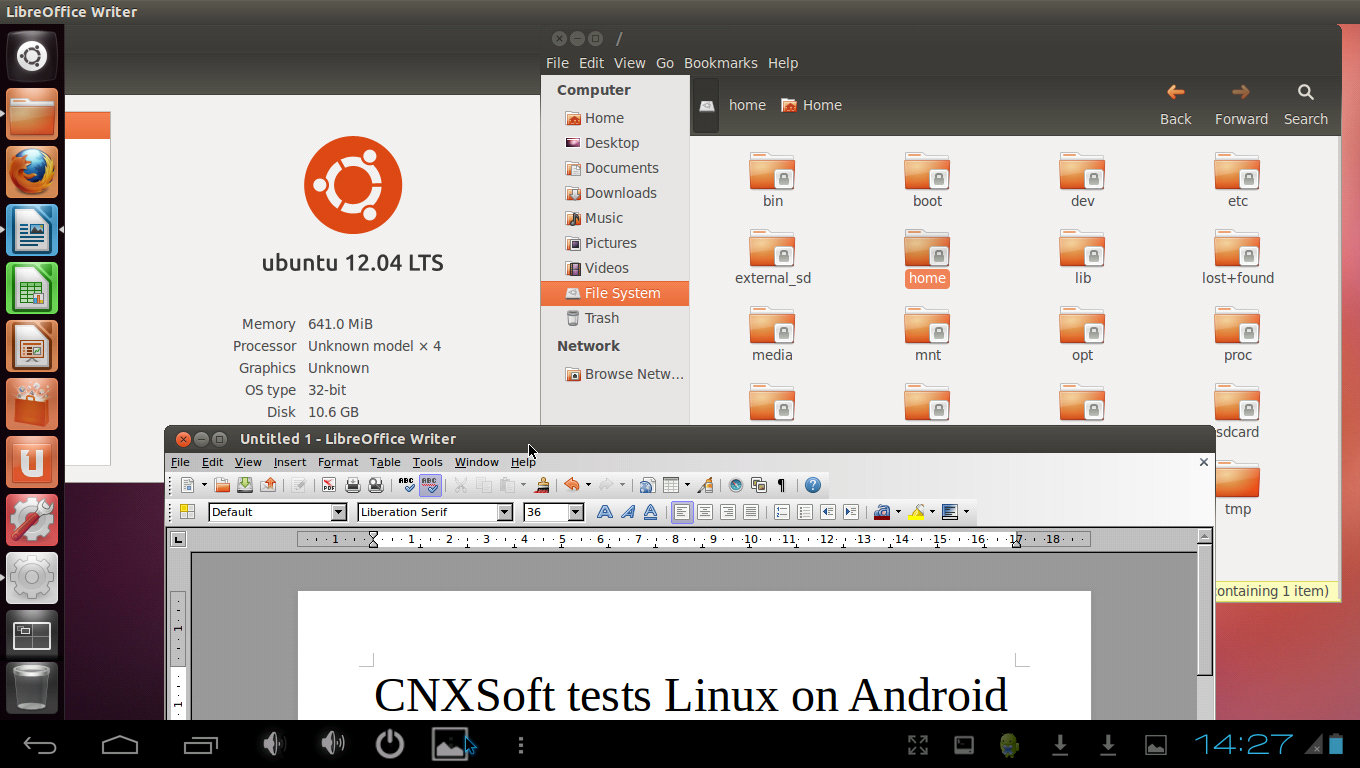Toggle Numbering list in Writer
This screenshot has height=768, width=1360.
(x=782, y=512)
